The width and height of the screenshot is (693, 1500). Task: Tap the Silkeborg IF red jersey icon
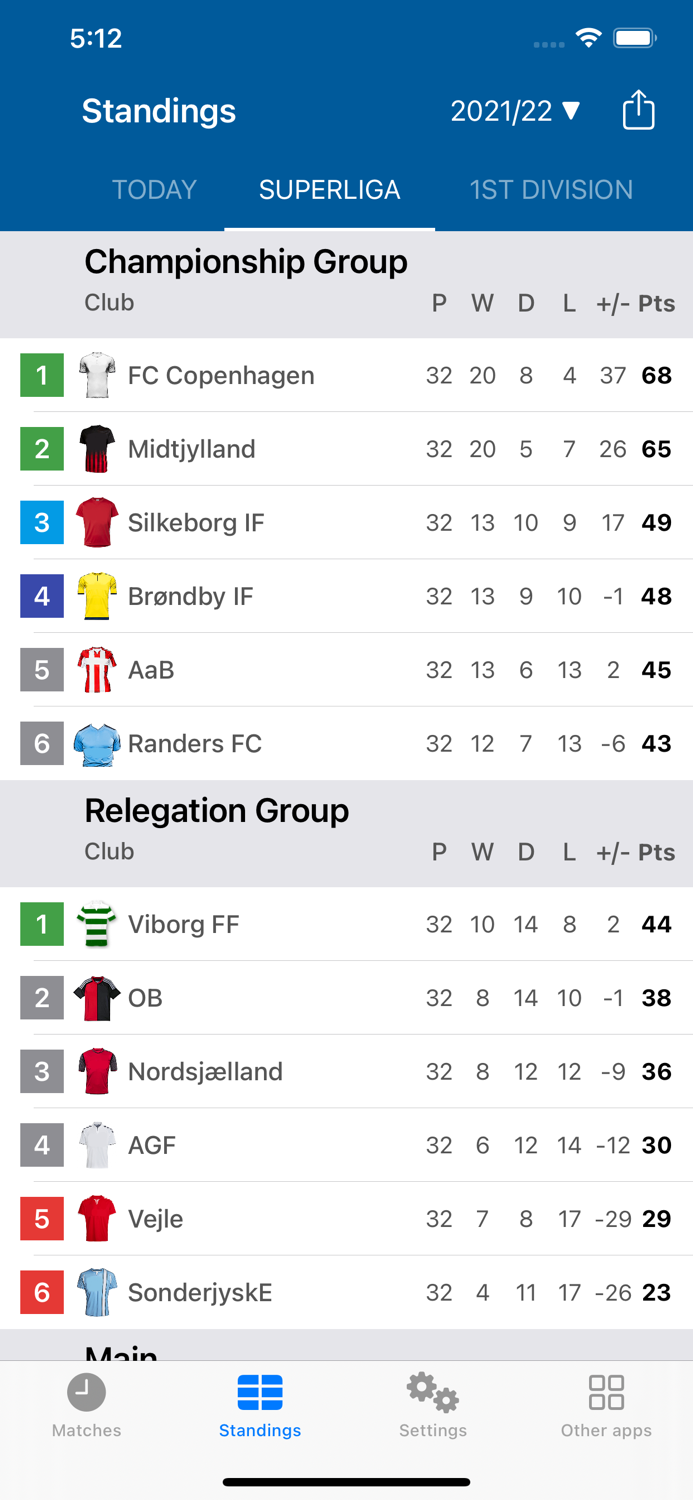click(97, 522)
